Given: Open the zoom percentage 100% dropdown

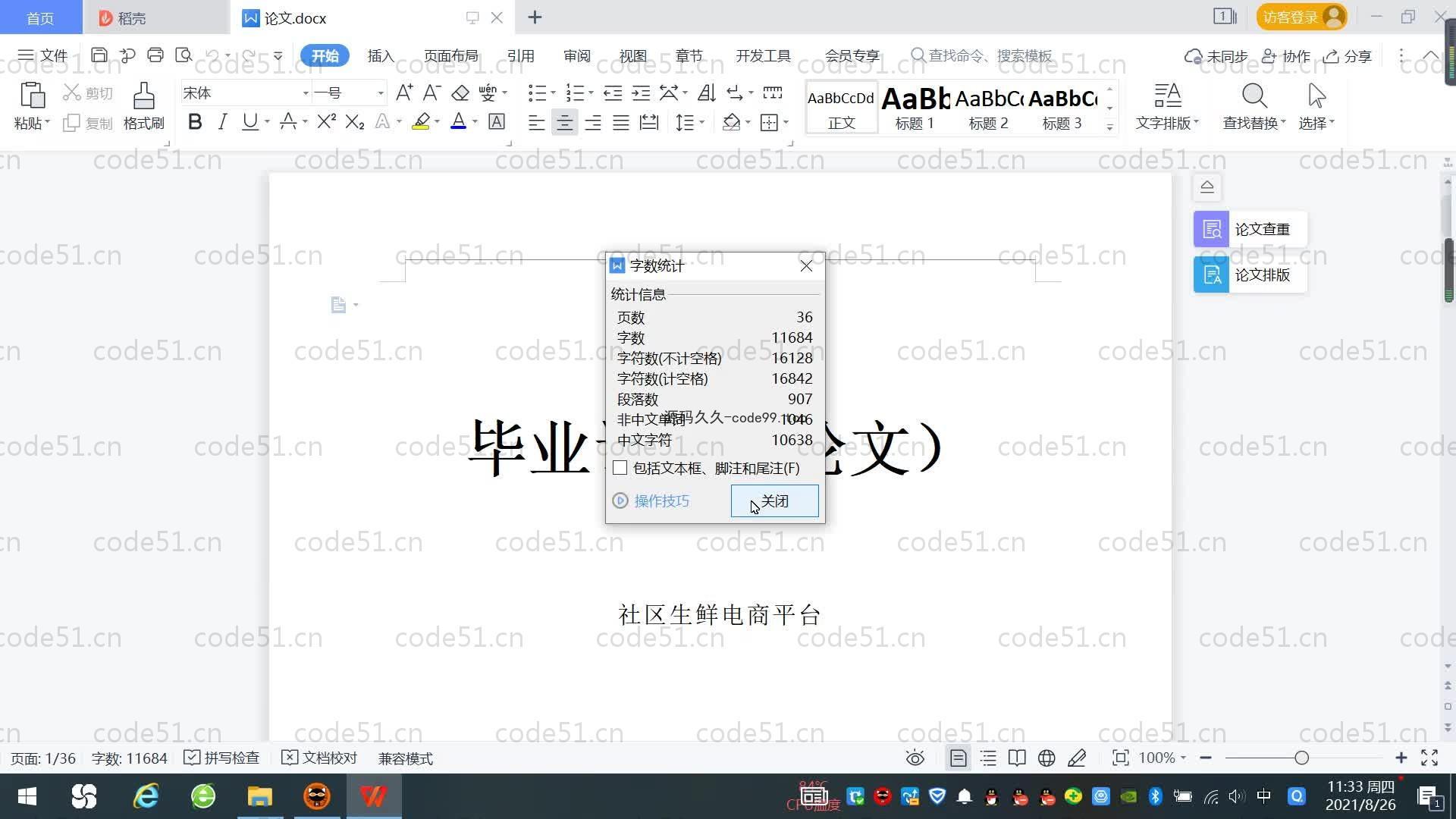Looking at the screenshot, I should click(x=1163, y=758).
